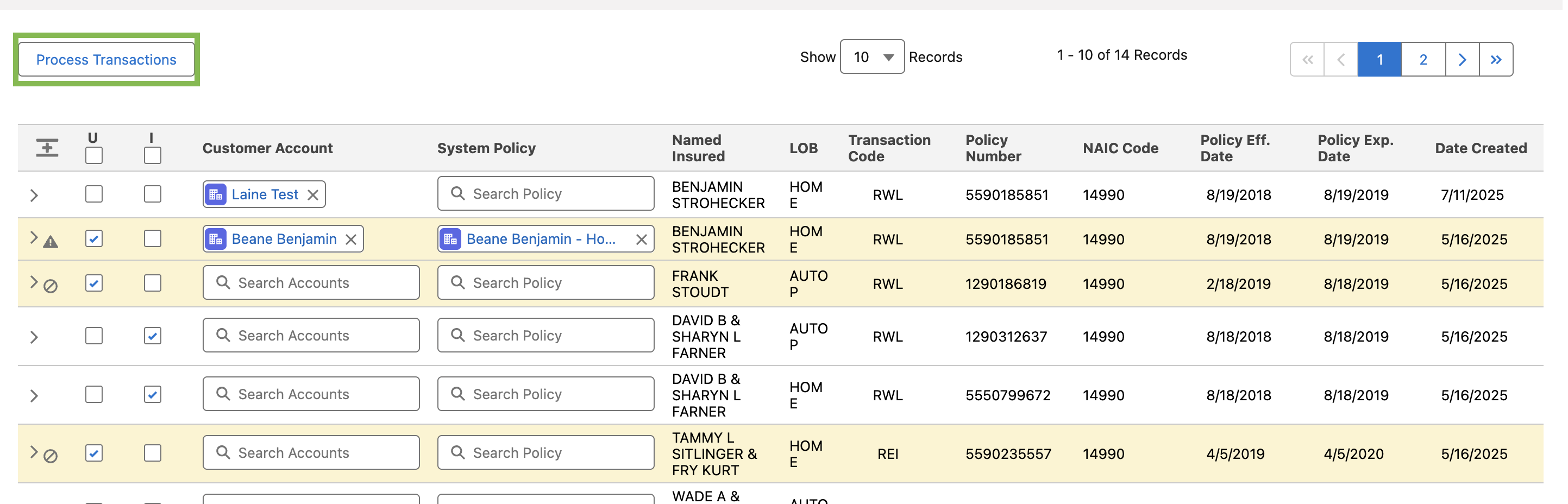Check the I checkbox for Beane Benjamin row
Screen dimensions: 1568x504
click(152, 238)
